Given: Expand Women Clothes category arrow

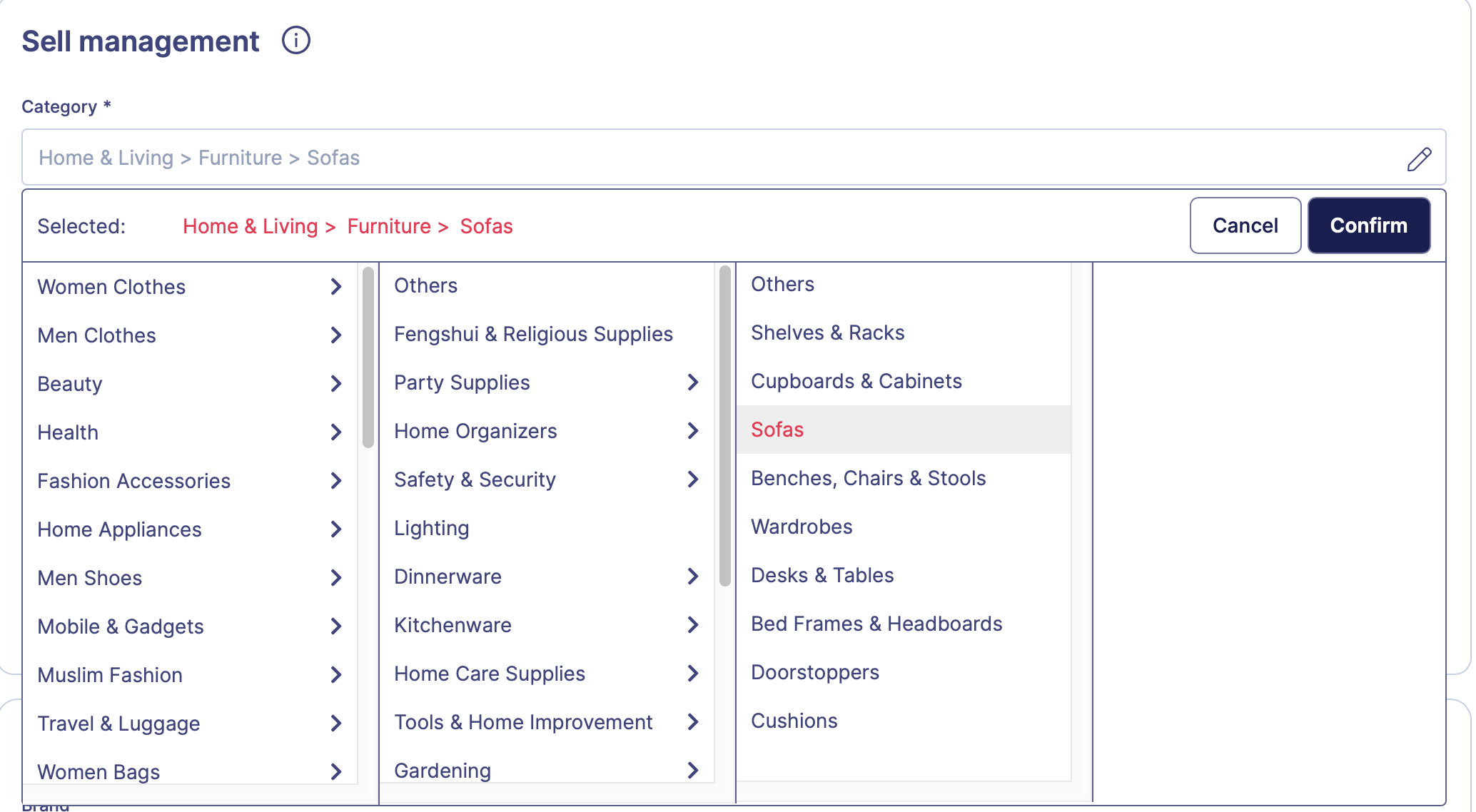Looking at the screenshot, I should tap(336, 287).
